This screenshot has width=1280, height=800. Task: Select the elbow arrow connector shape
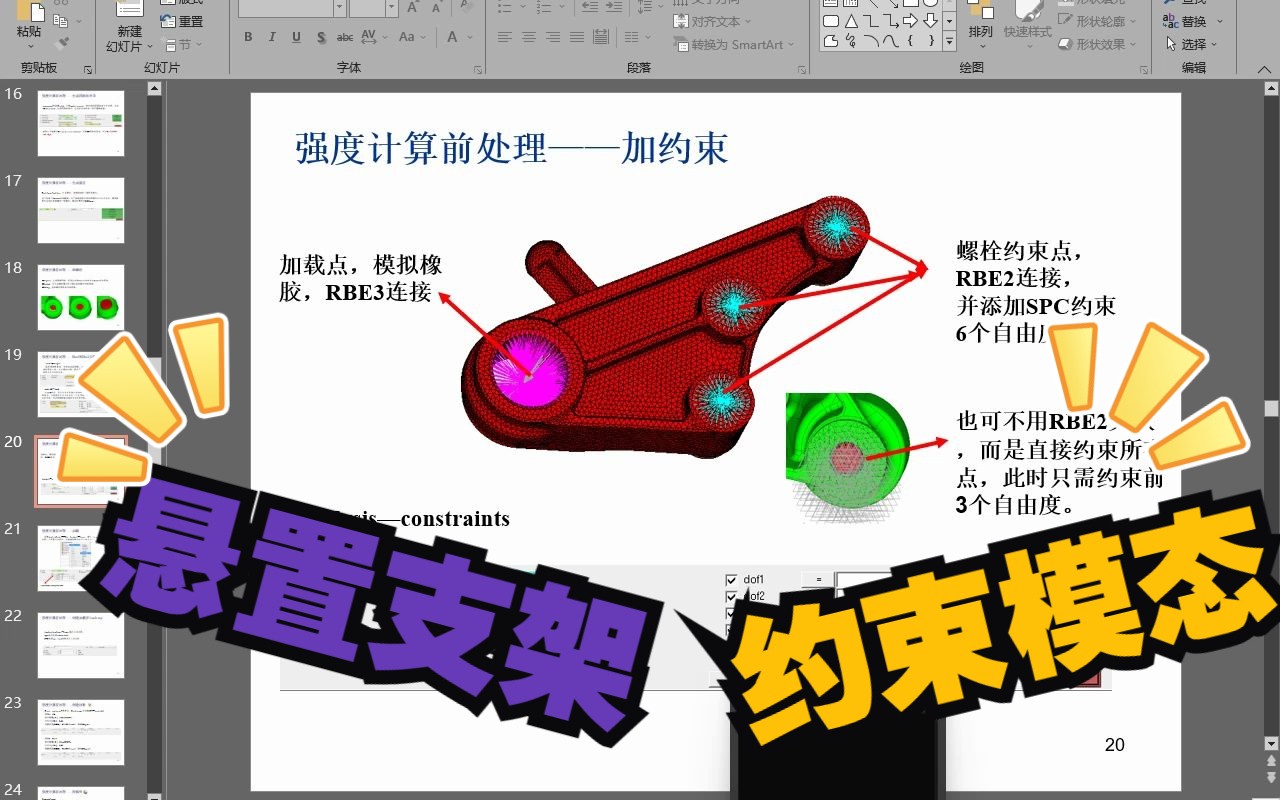click(890, 21)
